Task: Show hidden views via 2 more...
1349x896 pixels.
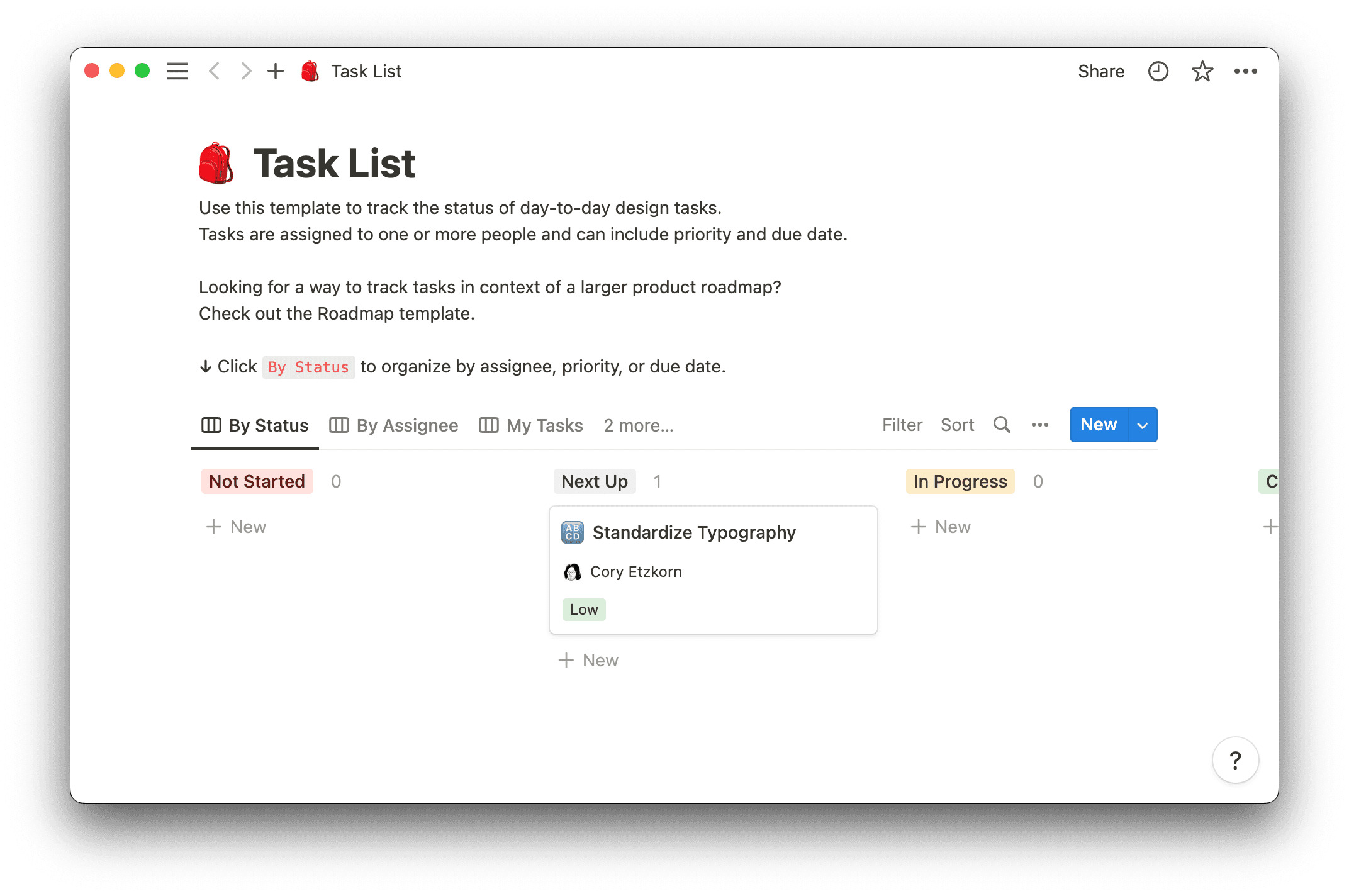Action: tap(638, 425)
